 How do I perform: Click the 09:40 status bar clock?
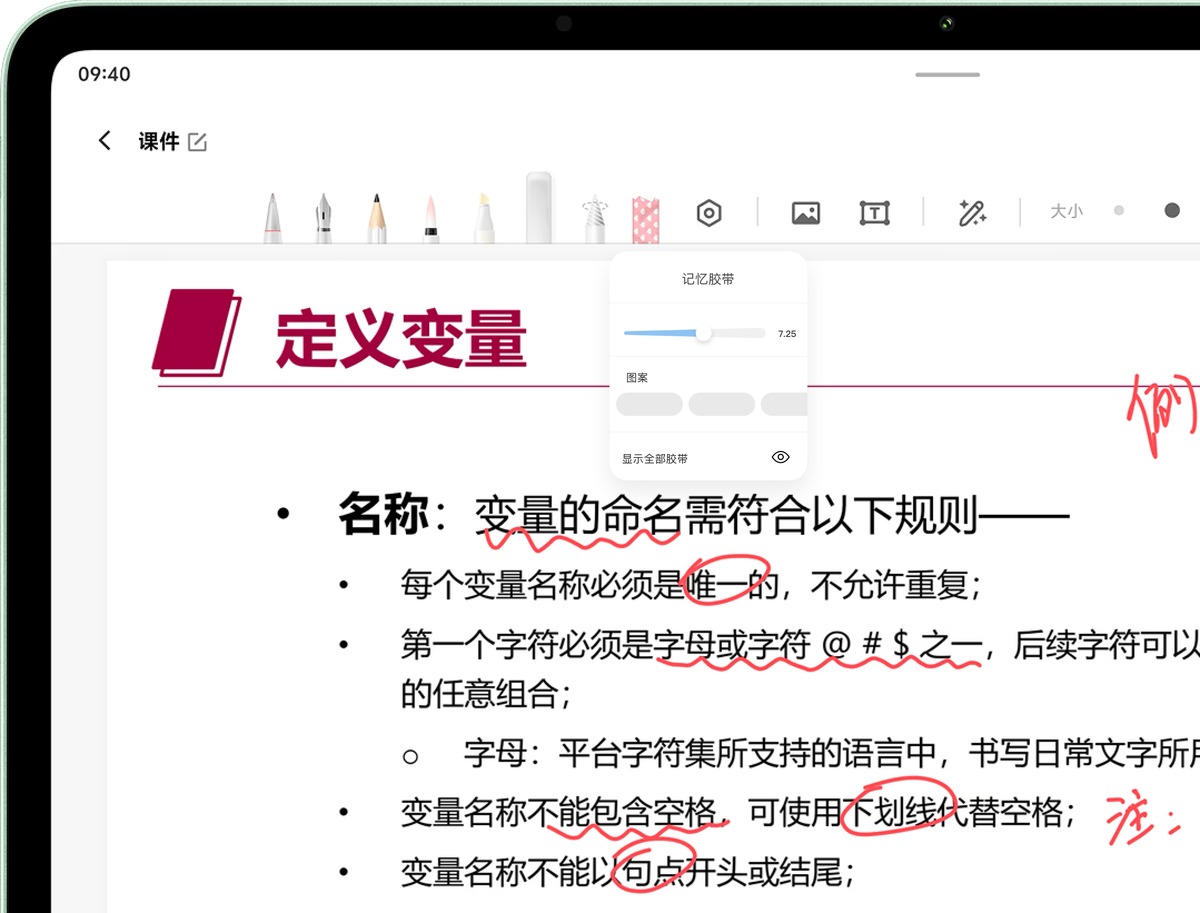point(105,75)
